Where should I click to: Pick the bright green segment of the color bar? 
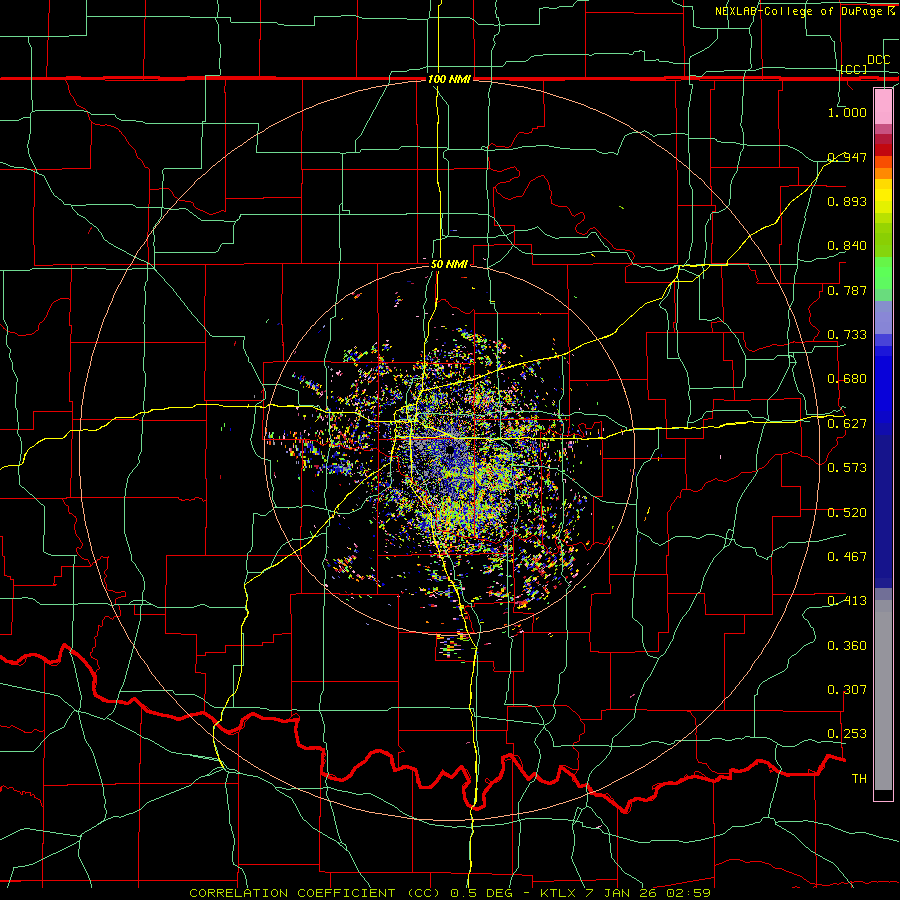tap(883, 273)
